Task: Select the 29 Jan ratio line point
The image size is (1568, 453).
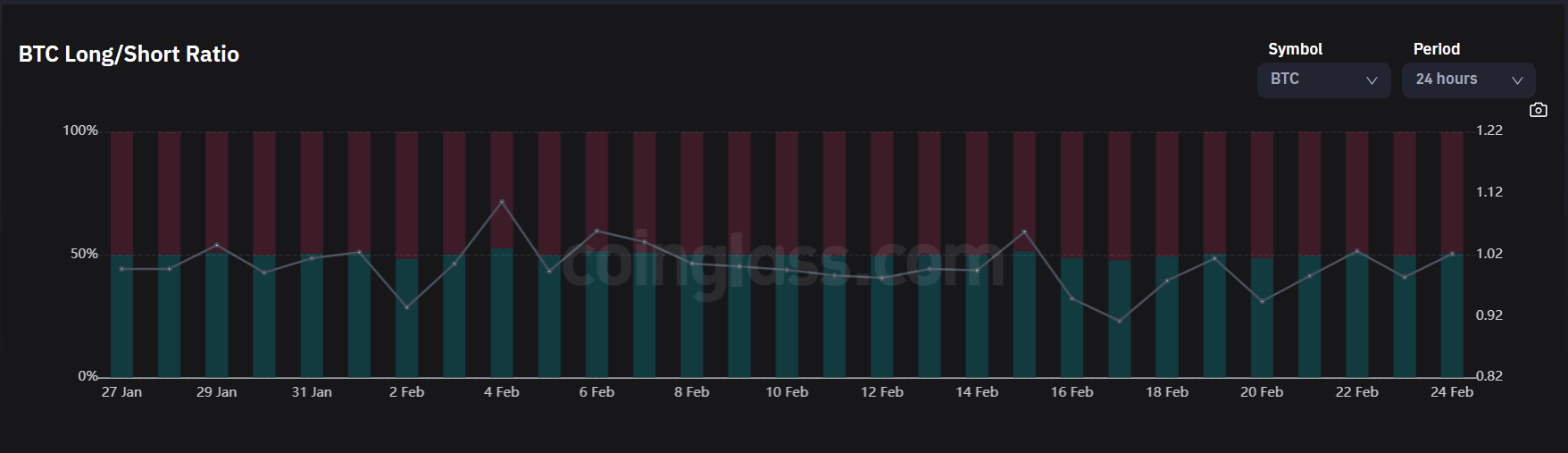Action: [x=217, y=245]
